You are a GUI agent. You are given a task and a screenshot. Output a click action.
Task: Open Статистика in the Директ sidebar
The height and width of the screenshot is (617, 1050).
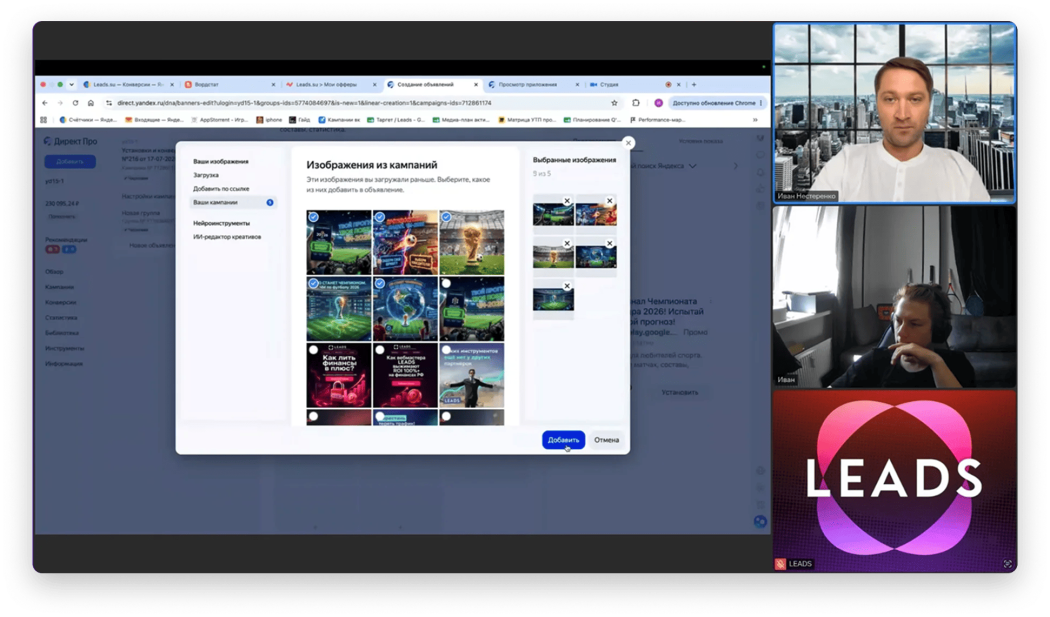point(61,318)
